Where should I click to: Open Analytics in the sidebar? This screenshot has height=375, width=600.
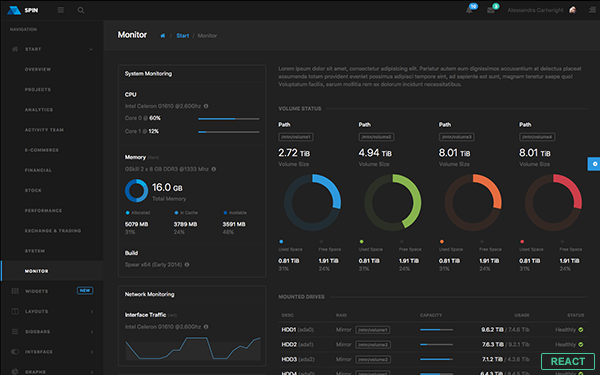(39, 110)
